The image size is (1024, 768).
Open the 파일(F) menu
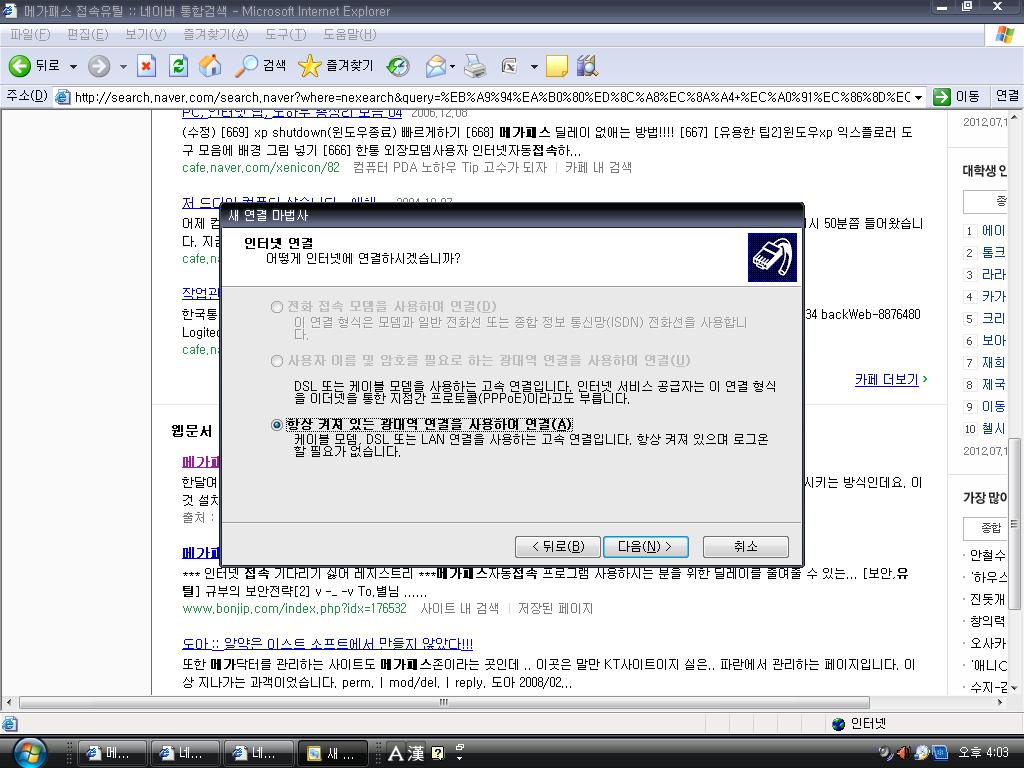click(30, 35)
